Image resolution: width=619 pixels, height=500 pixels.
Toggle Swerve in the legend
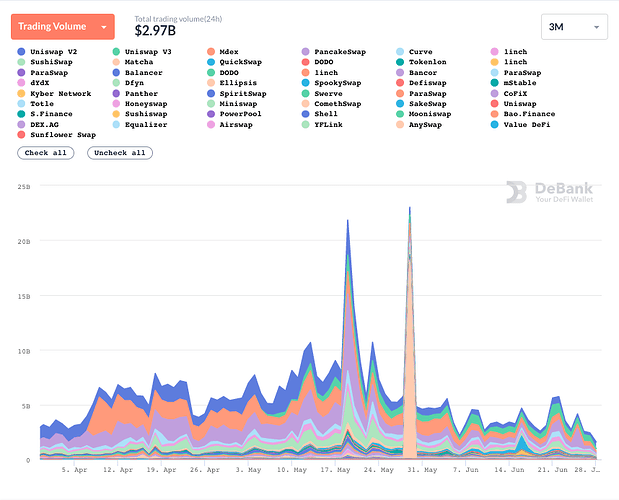click(x=322, y=94)
